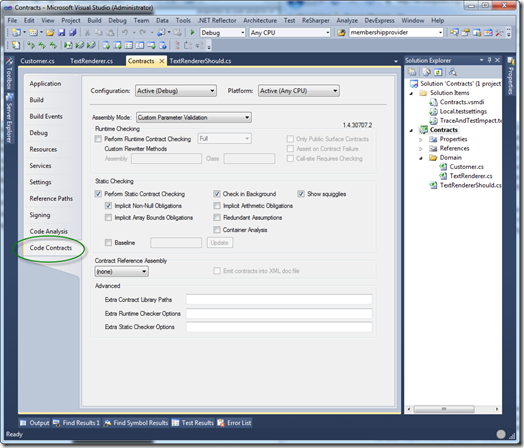Enable Perform Runtime Contract Checking

click(x=98, y=139)
